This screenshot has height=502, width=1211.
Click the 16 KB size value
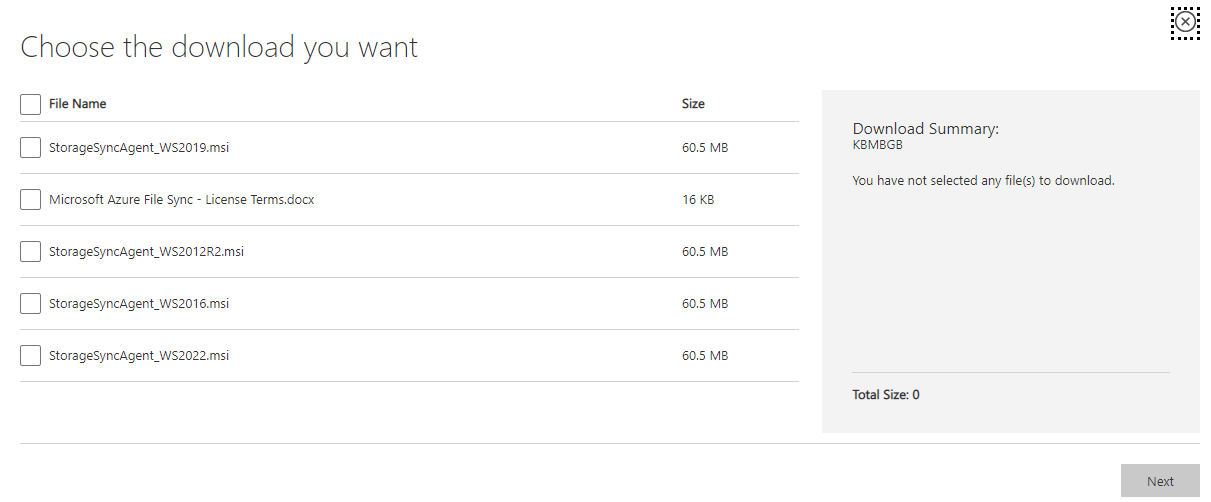[698, 200]
